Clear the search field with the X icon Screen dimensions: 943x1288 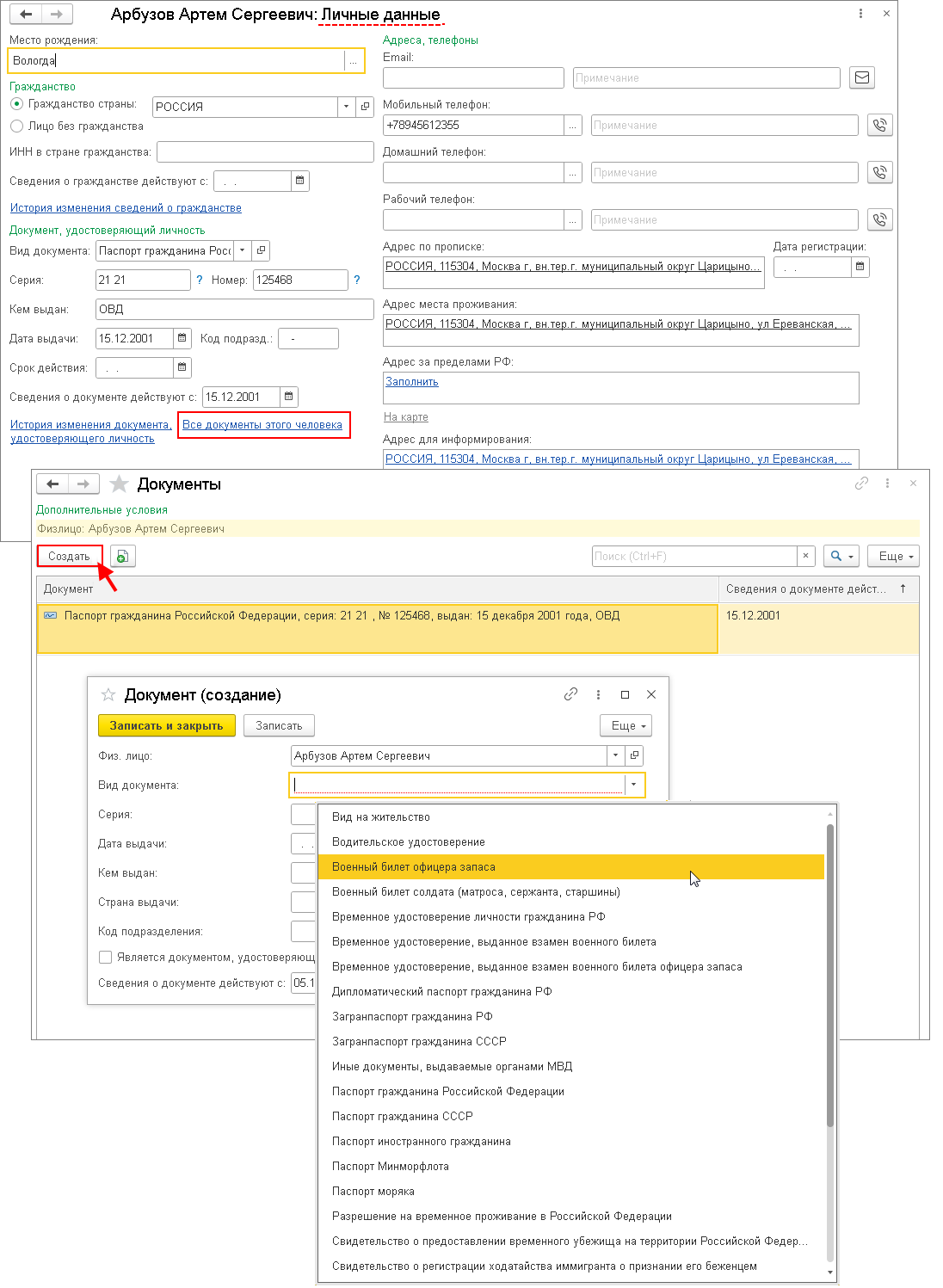805,557
